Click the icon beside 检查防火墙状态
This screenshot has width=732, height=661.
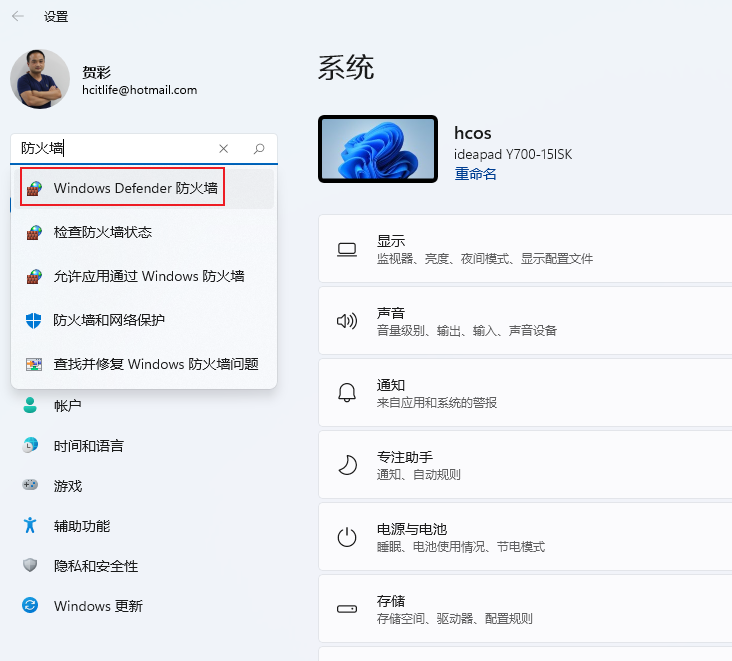pyautogui.click(x=34, y=232)
